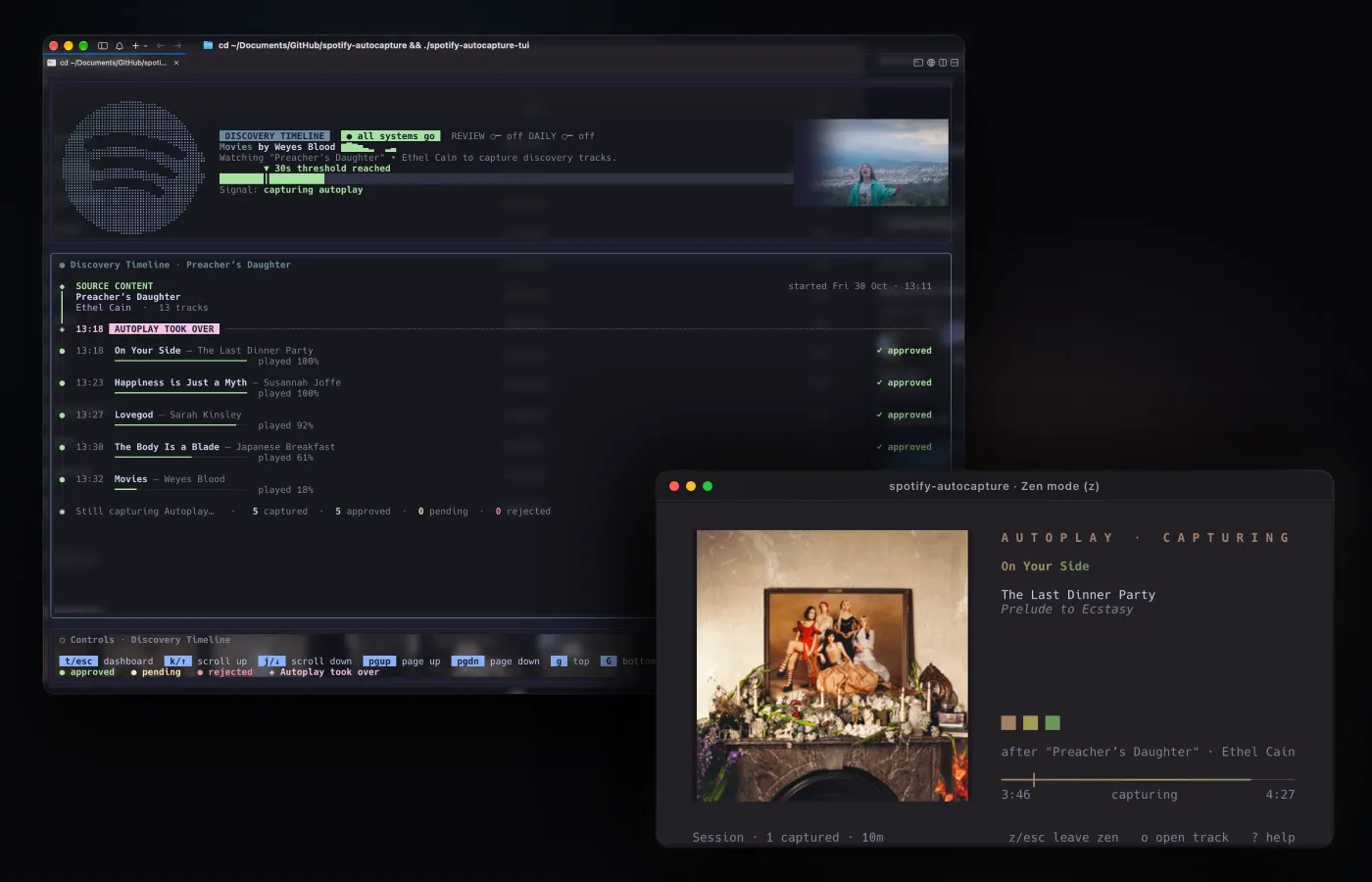Click approved status for Happiness is Just a Myth
Image resolution: width=1372 pixels, height=882 pixels.
[x=904, y=383]
